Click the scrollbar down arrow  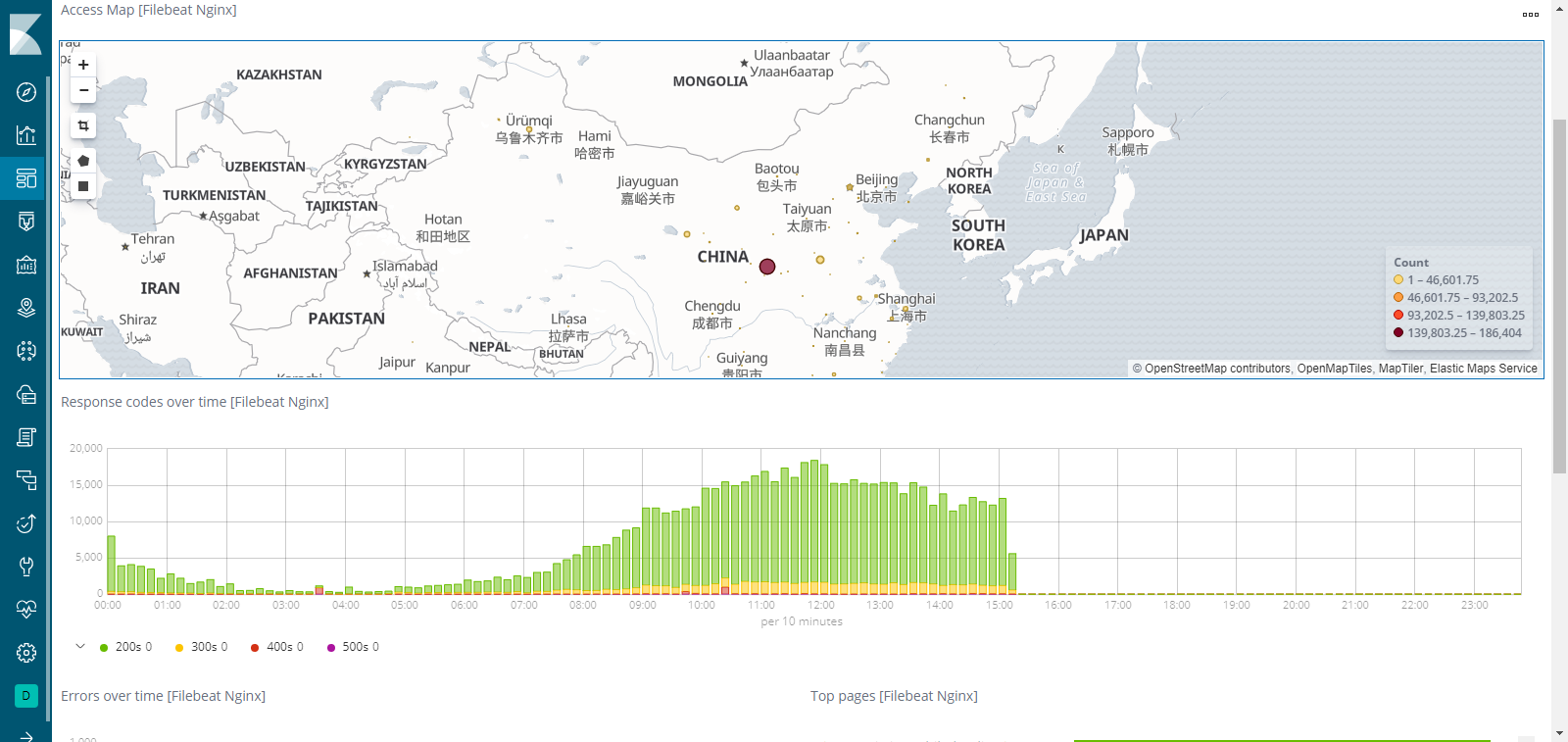click(x=1559, y=733)
